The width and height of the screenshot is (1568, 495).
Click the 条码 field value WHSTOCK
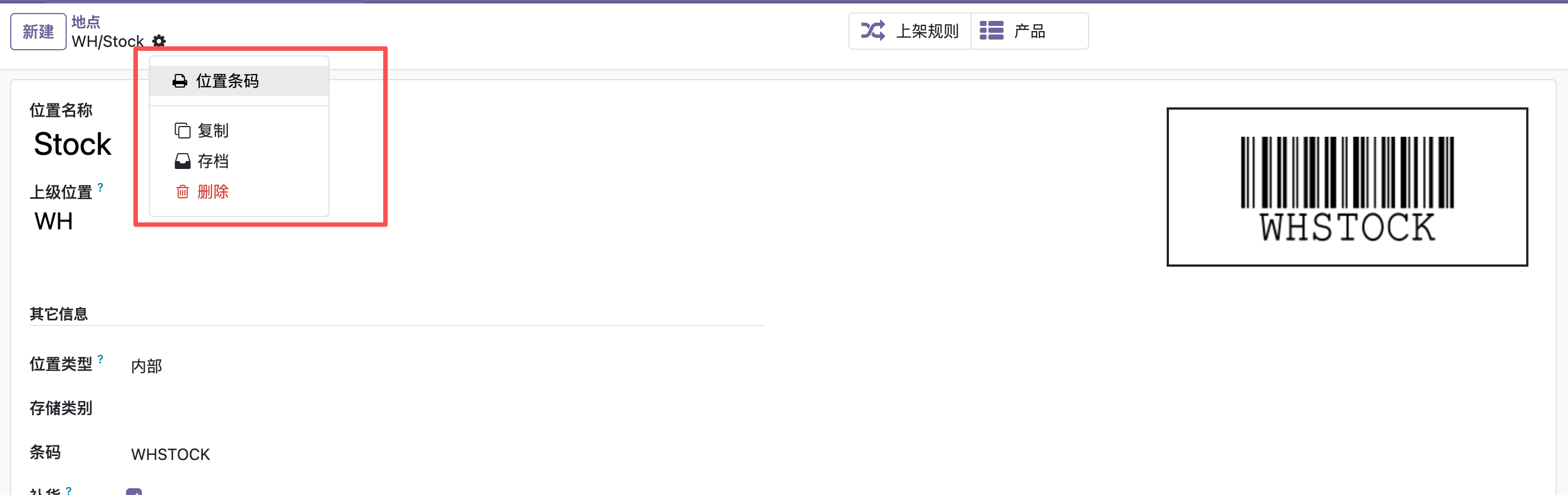[171, 454]
